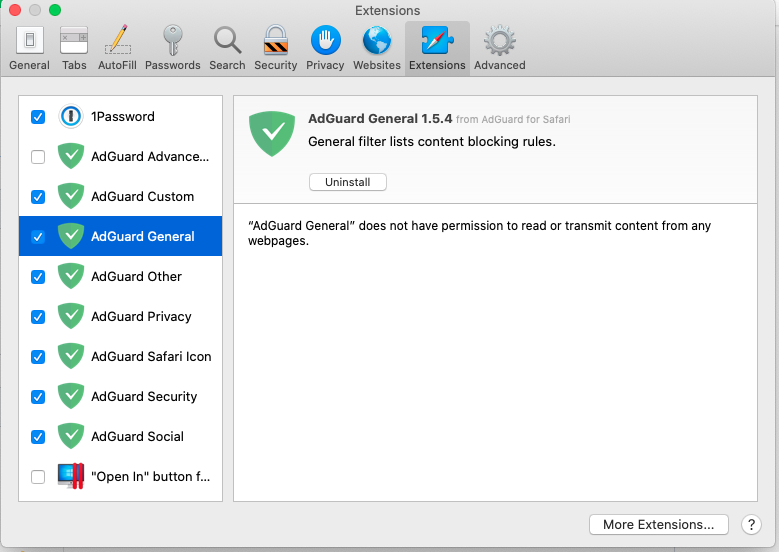
Task: Minimize the Extensions window
Action: (x=35, y=9)
